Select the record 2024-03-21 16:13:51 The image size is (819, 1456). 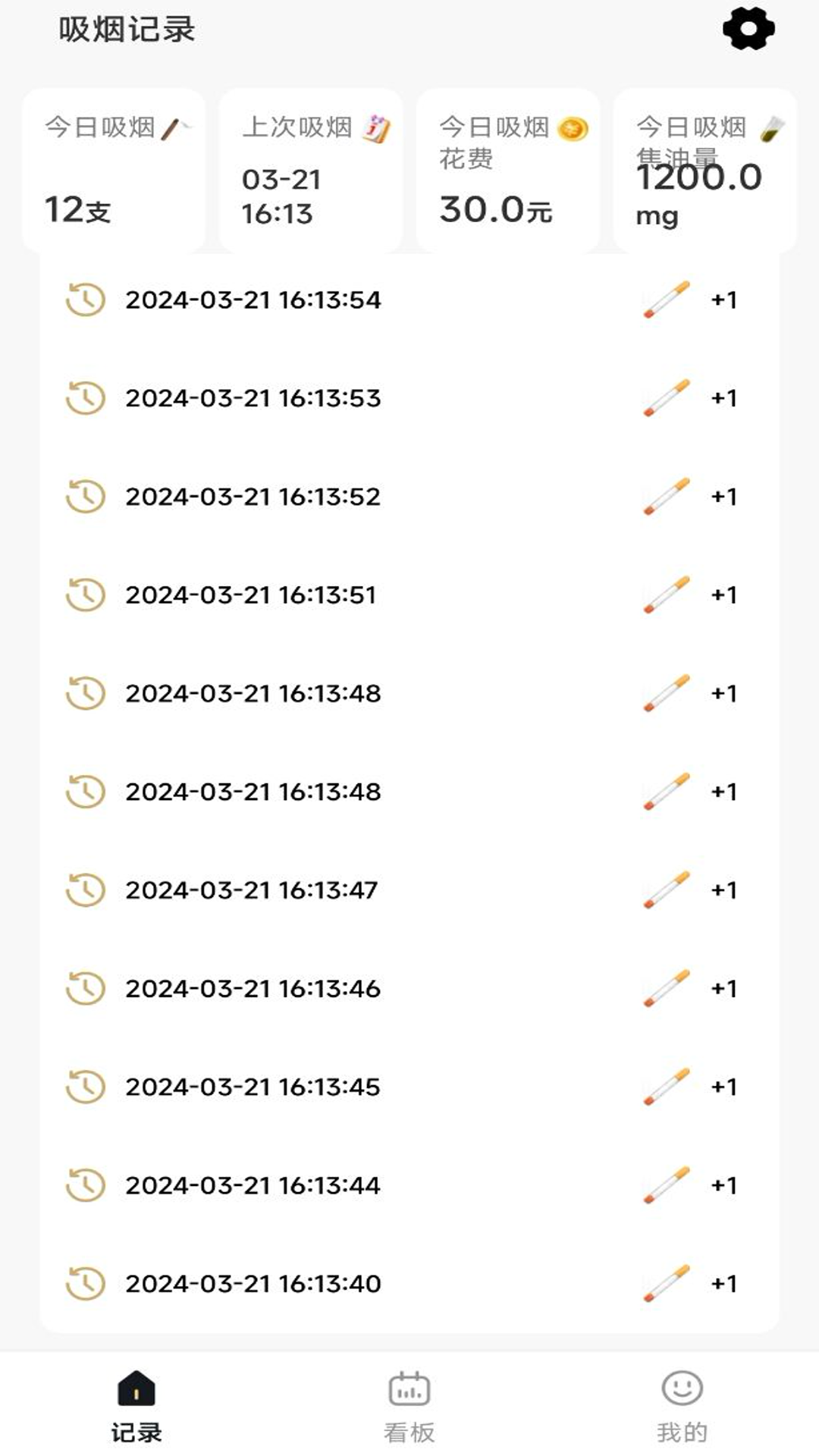coord(409,595)
